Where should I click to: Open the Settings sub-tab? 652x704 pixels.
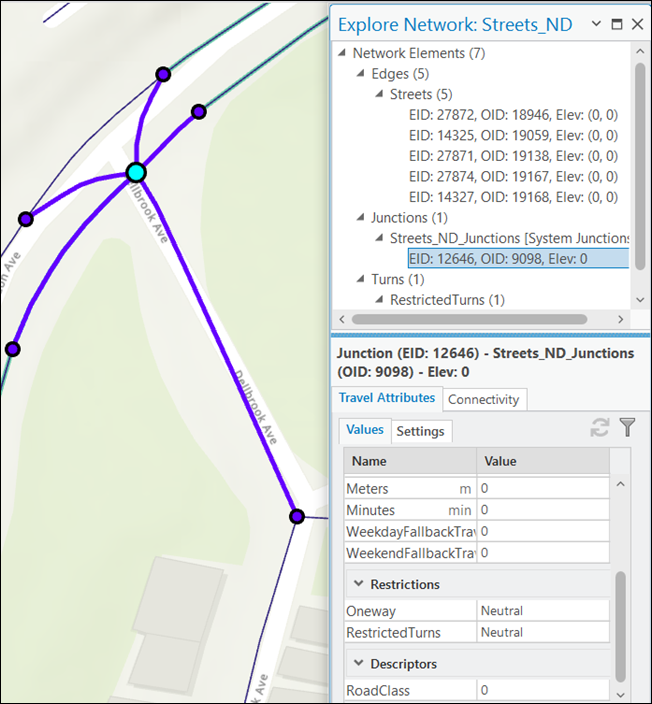pos(420,431)
